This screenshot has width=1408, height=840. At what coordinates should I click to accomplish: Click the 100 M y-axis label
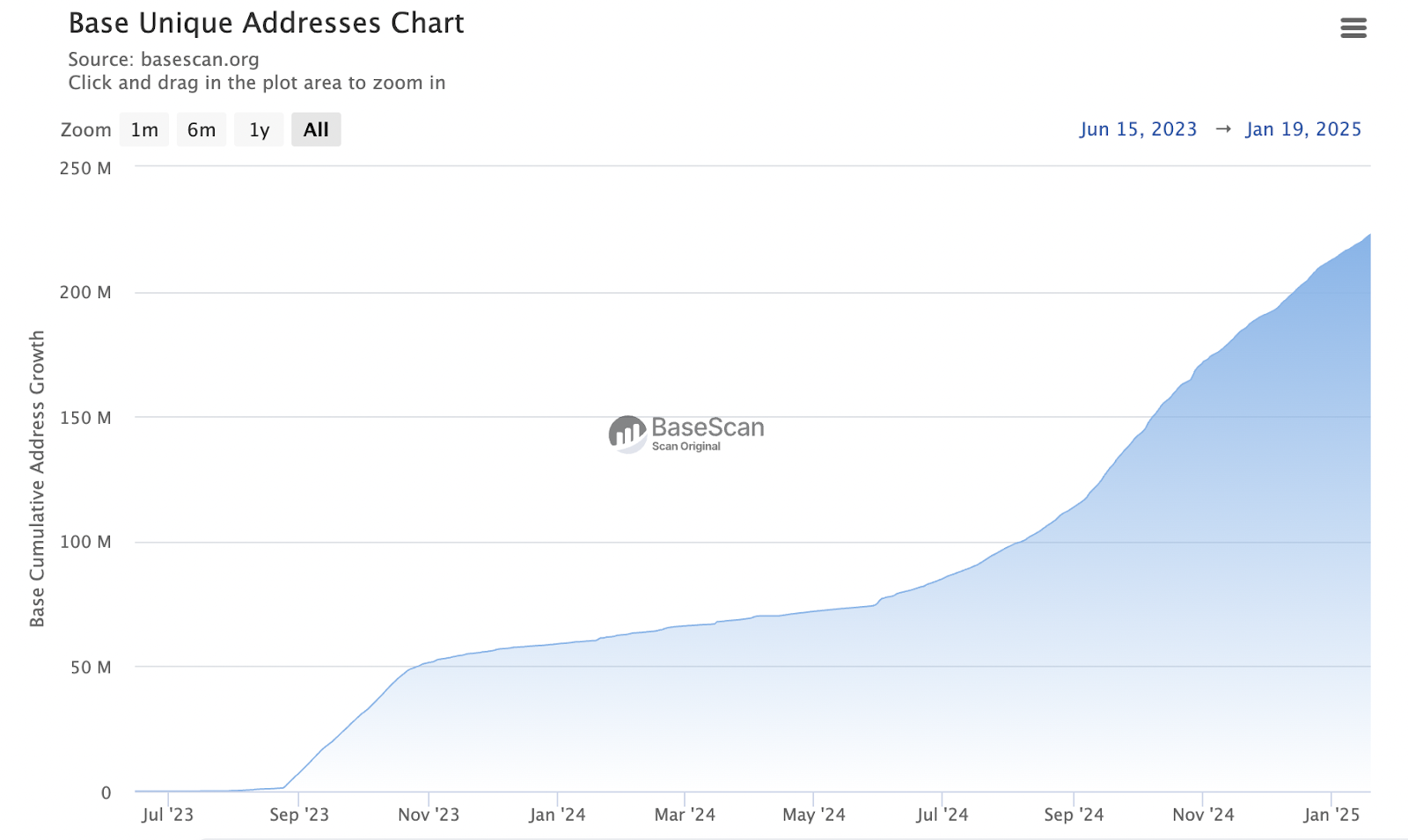click(85, 542)
